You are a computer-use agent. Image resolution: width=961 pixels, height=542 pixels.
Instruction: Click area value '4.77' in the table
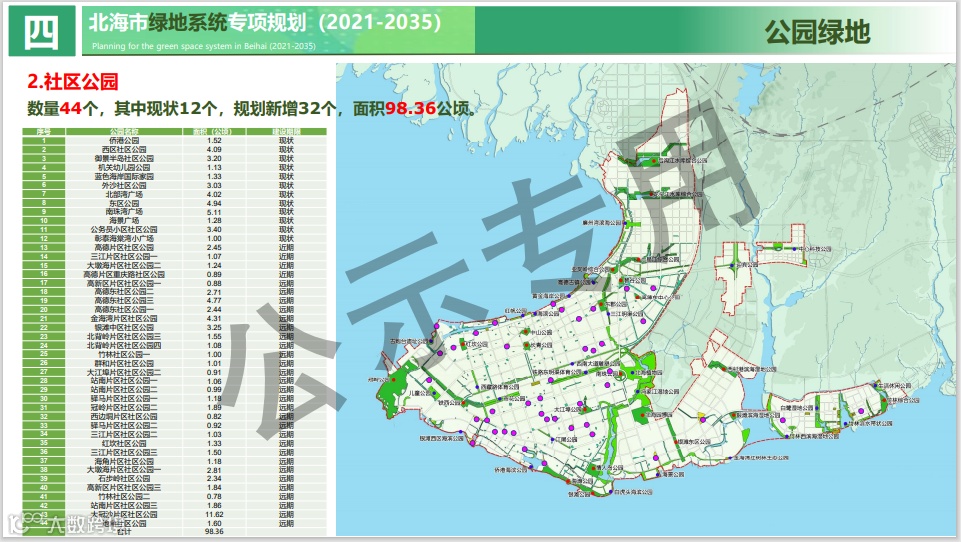pos(215,301)
